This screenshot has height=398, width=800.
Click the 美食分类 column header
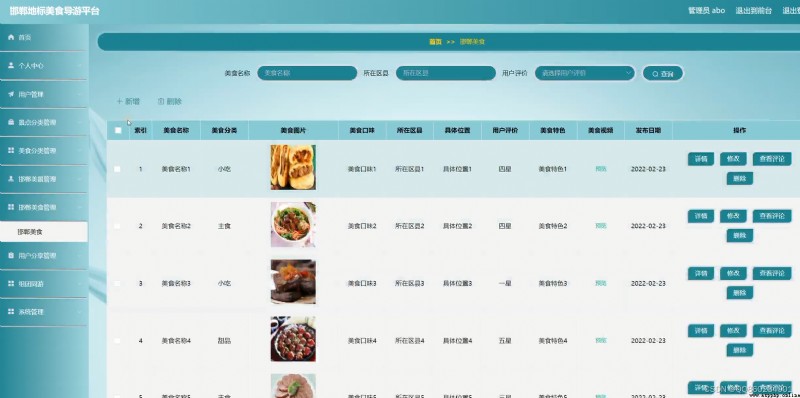[x=224, y=131]
